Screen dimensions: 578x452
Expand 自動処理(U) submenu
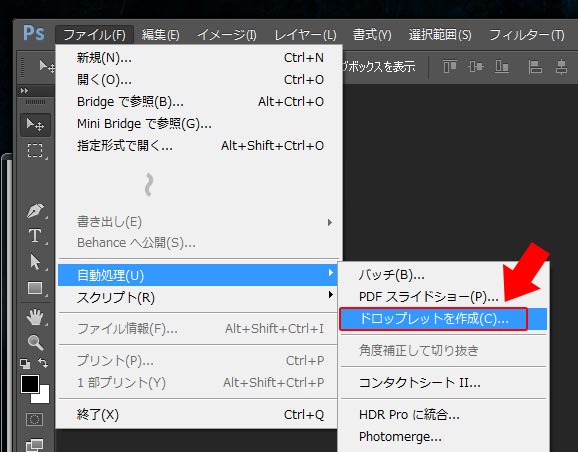(198, 275)
